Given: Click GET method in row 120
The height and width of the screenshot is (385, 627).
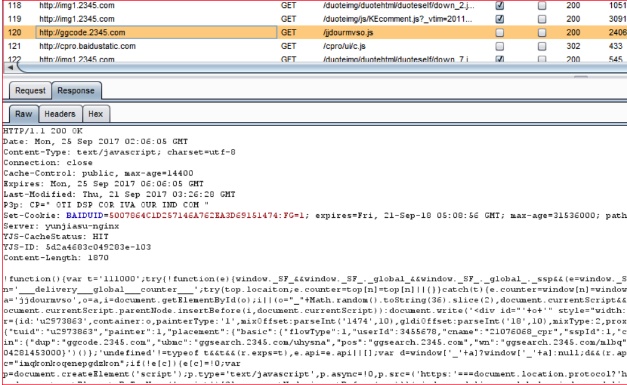Looking at the screenshot, I should 288,33.
